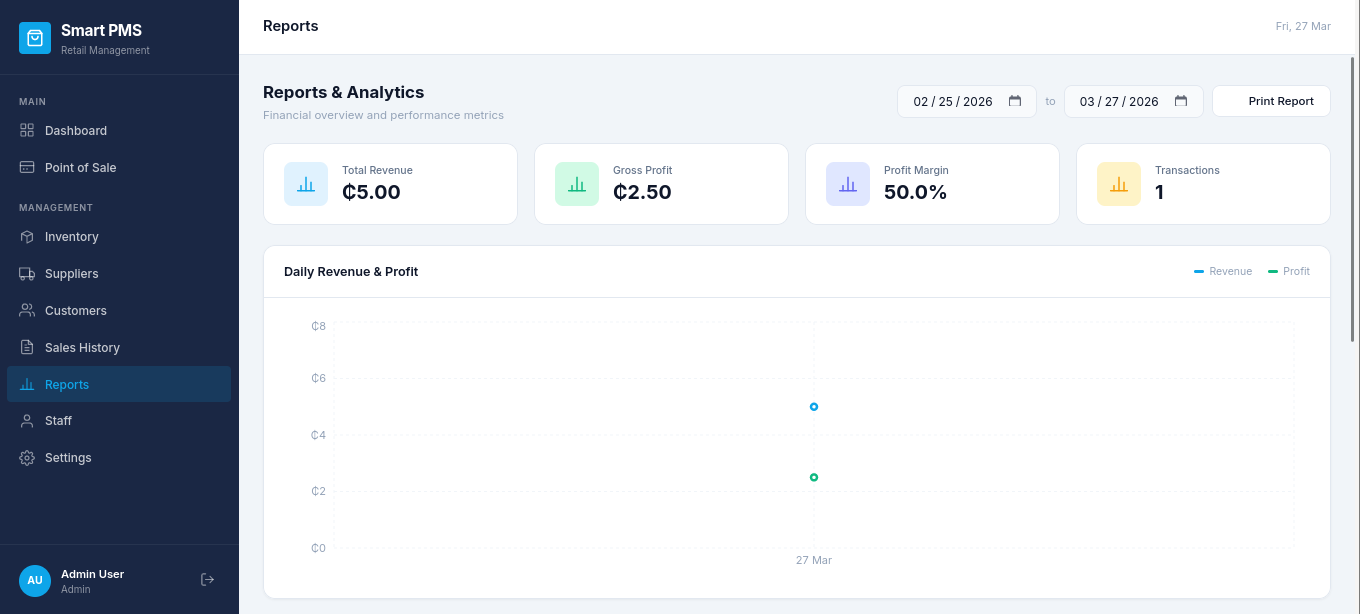Open the start date calendar picker

[x=1014, y=101]
